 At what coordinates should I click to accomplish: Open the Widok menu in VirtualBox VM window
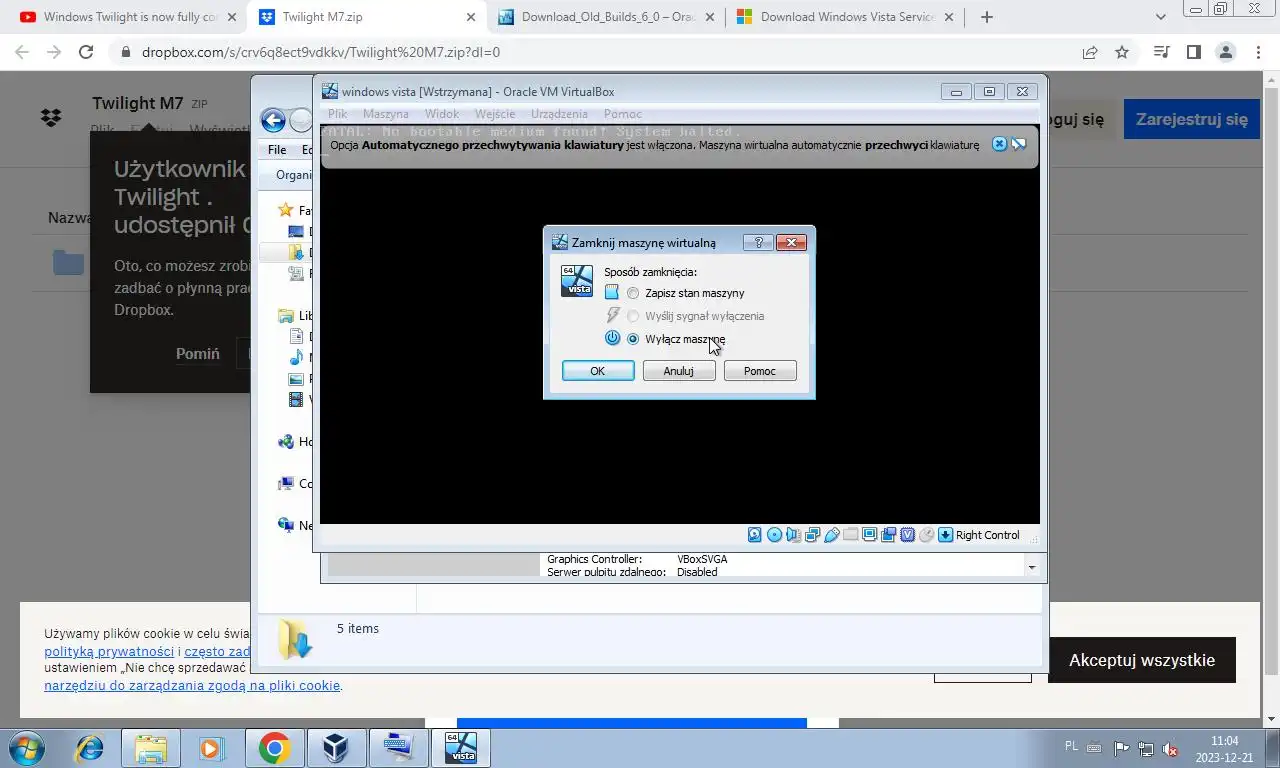[x=442, y=114]
